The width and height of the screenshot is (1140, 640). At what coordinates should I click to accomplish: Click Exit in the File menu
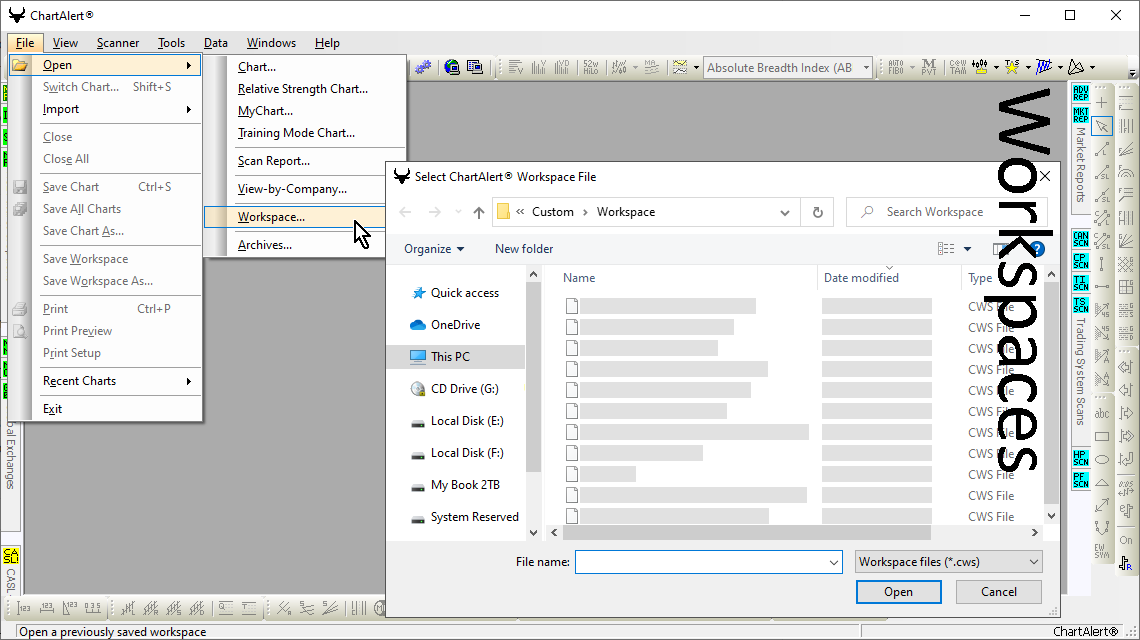pyautogui.click(x=52, y=409)
